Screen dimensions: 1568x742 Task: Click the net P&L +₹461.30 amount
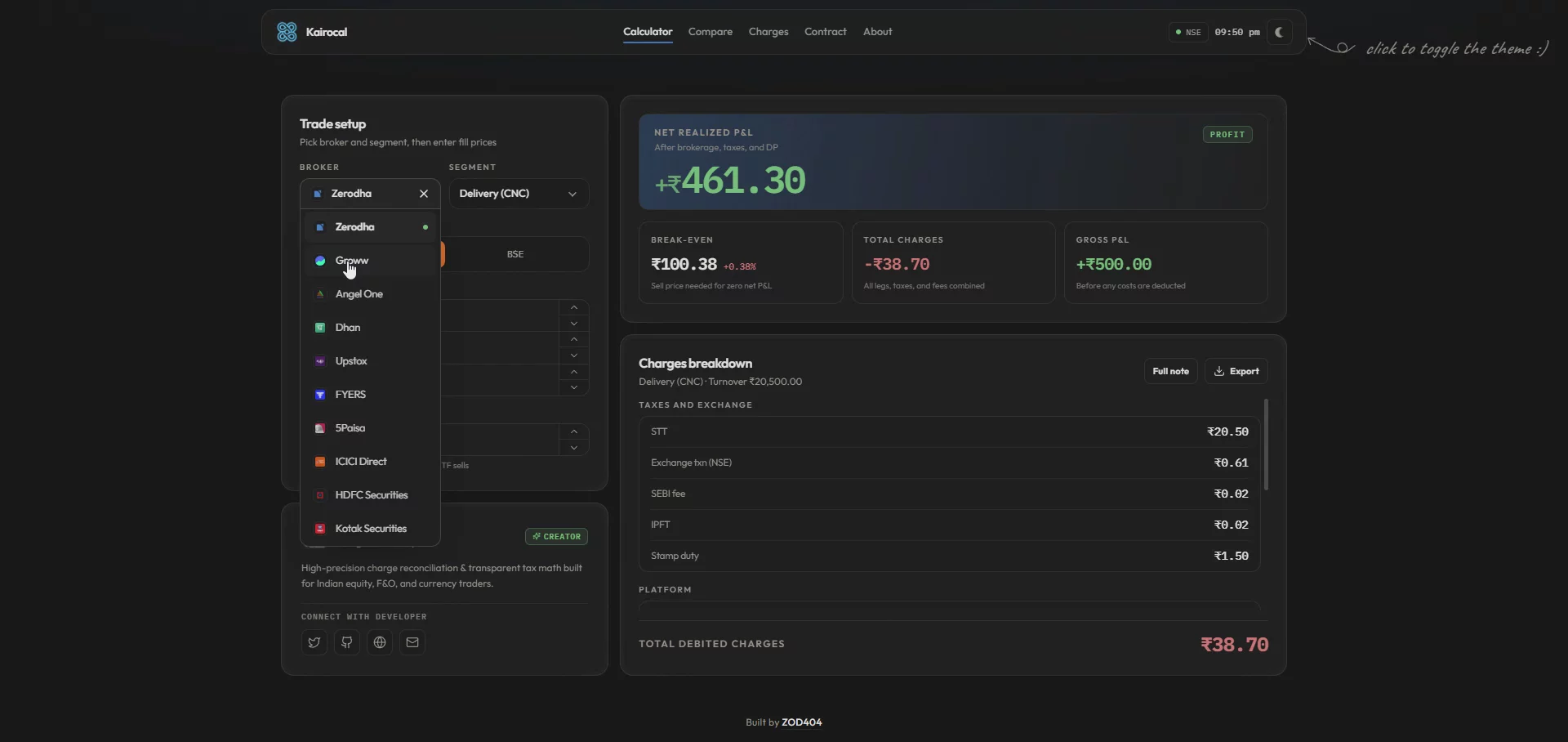730,181
